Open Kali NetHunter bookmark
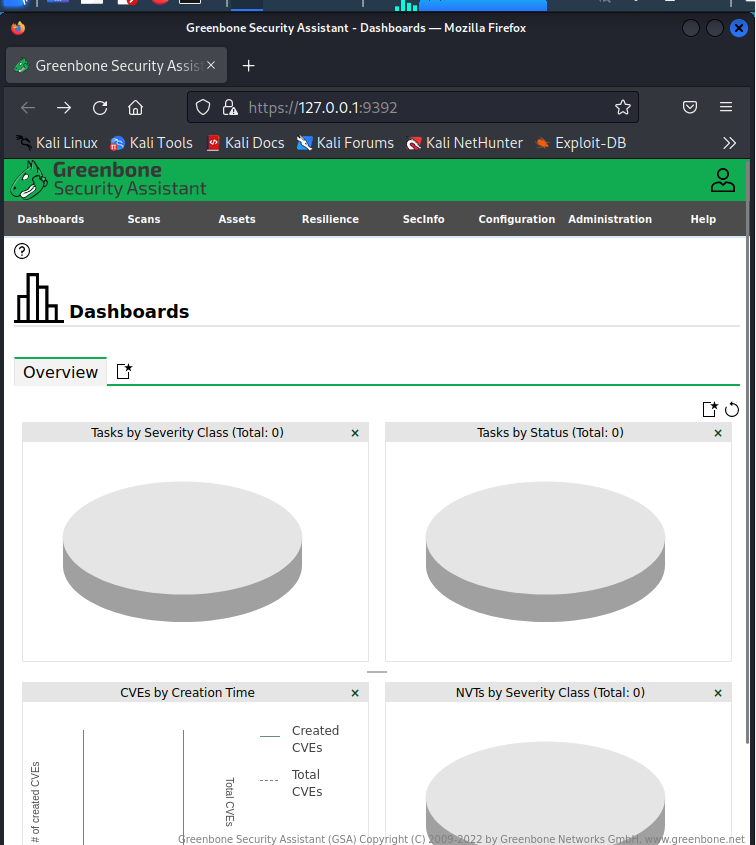 [464, 143]
